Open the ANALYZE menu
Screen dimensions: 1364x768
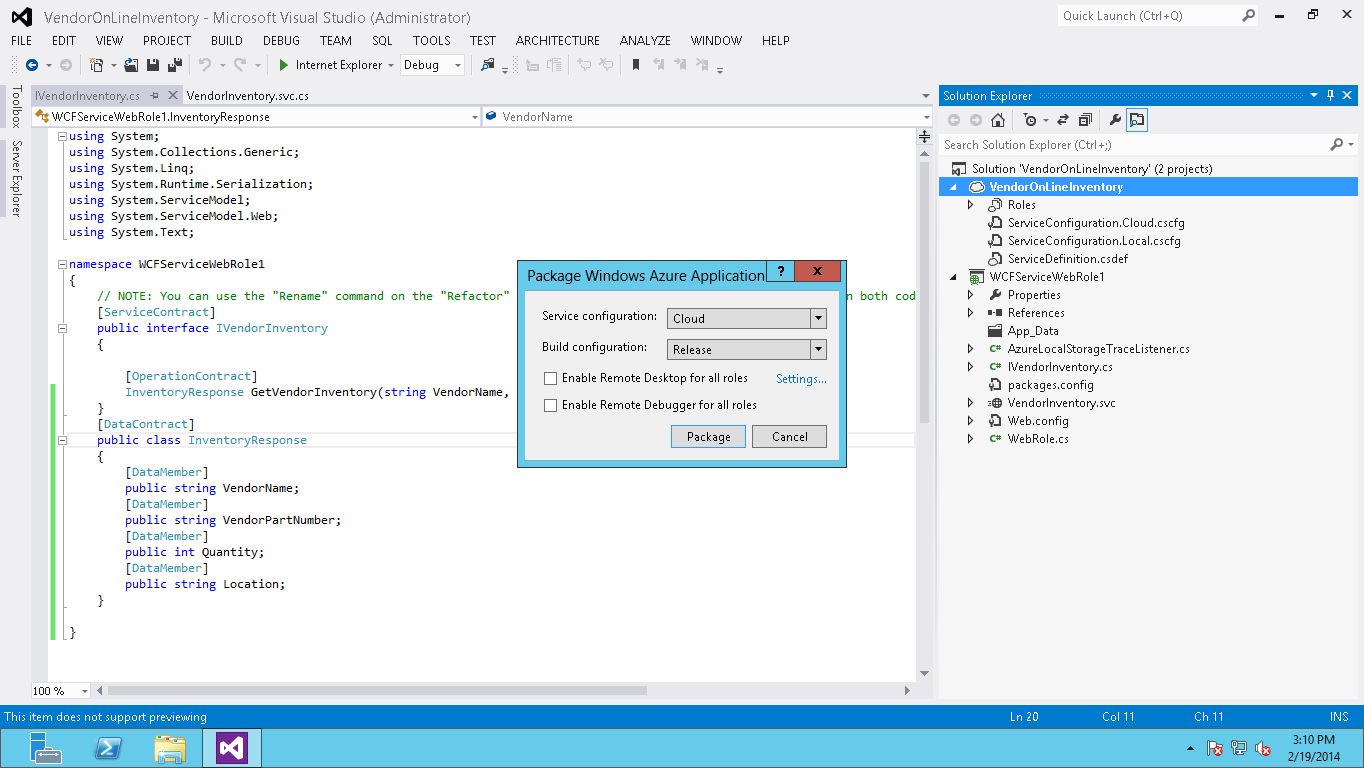pos(645,41)
